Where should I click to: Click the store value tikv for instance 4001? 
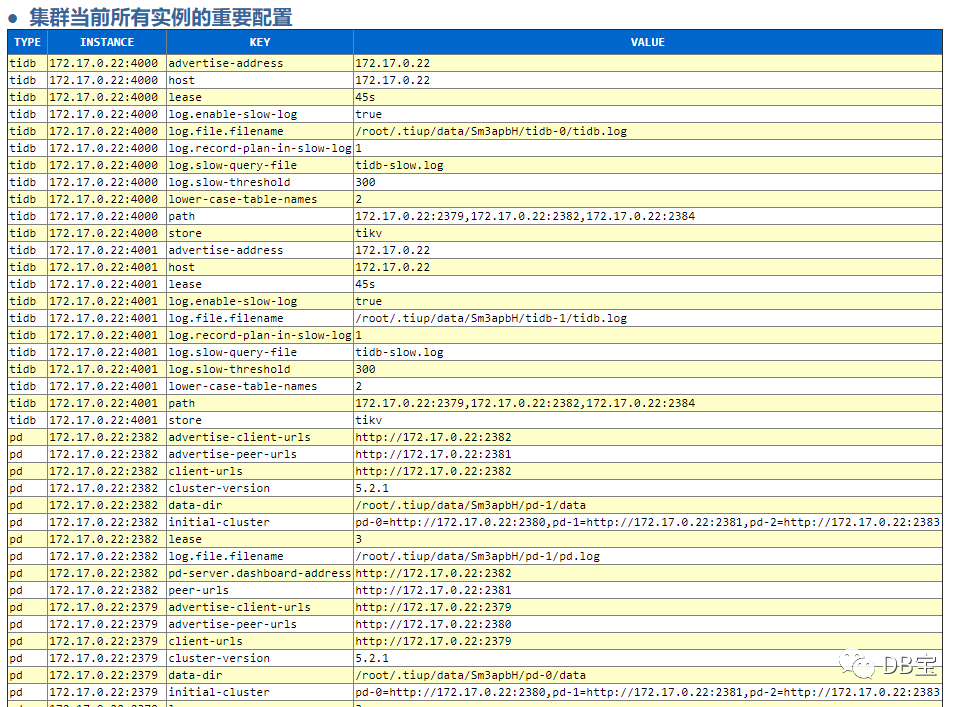click(x=368, y=420)
